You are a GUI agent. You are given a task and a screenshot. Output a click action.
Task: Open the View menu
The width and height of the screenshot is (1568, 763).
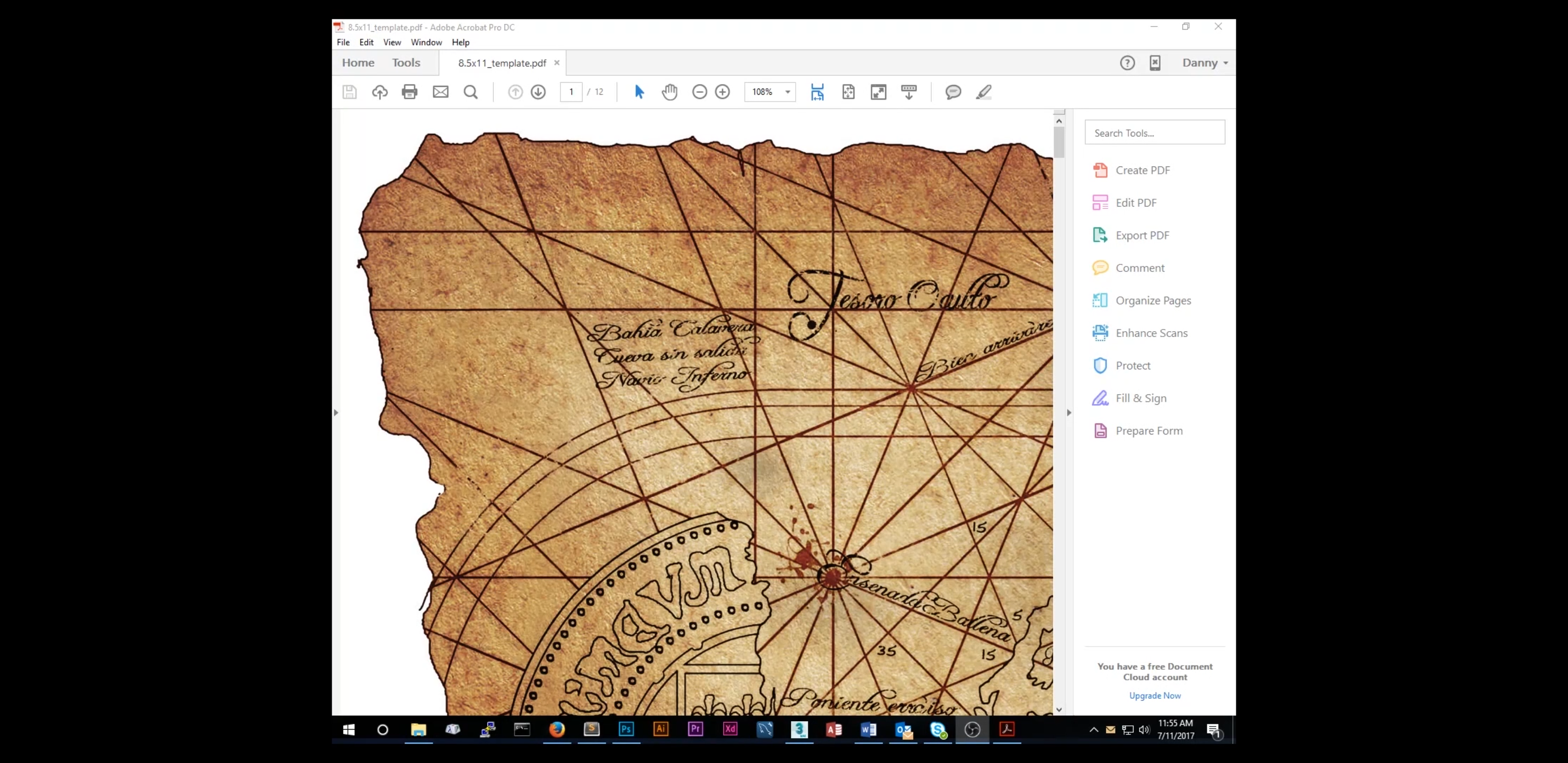pyautogui.click(x=392, y=42)
